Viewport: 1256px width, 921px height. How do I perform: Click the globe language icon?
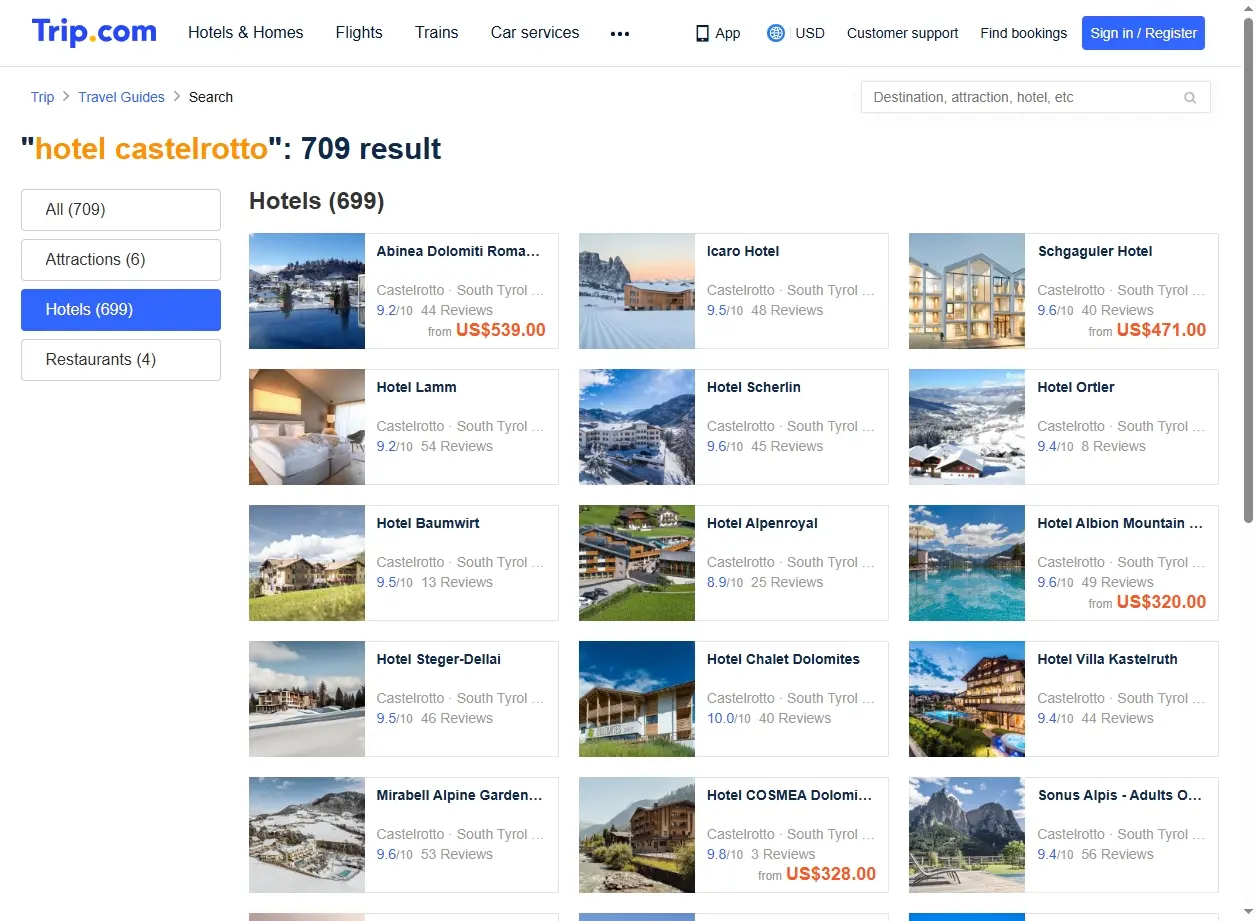click(776, 33)
